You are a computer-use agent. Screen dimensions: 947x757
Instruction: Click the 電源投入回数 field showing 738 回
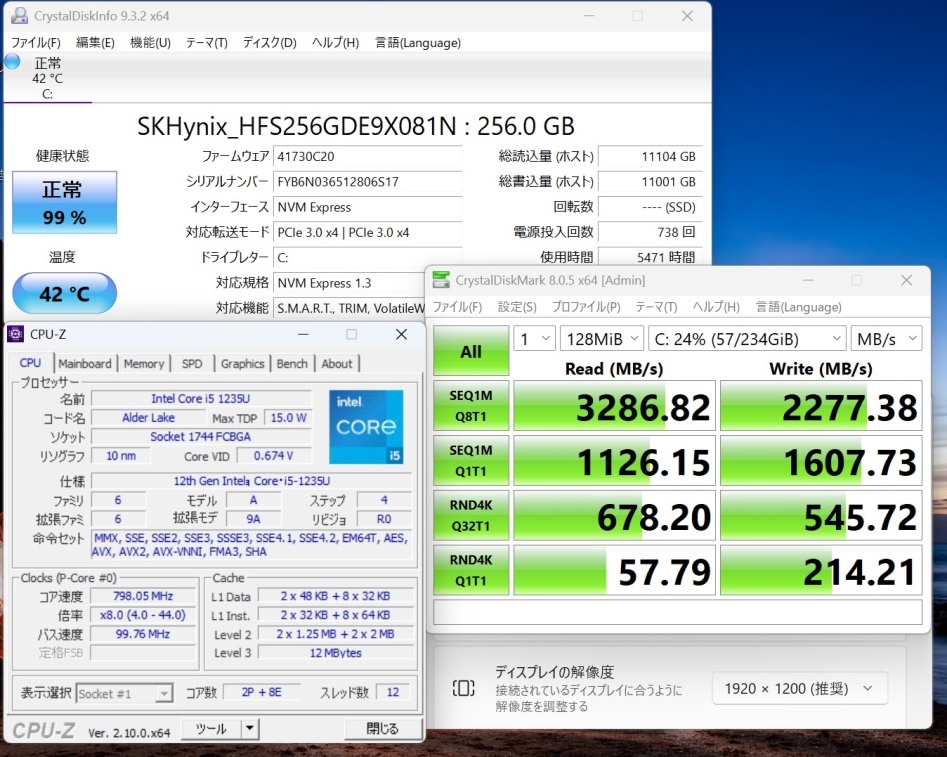coord(650,233)
